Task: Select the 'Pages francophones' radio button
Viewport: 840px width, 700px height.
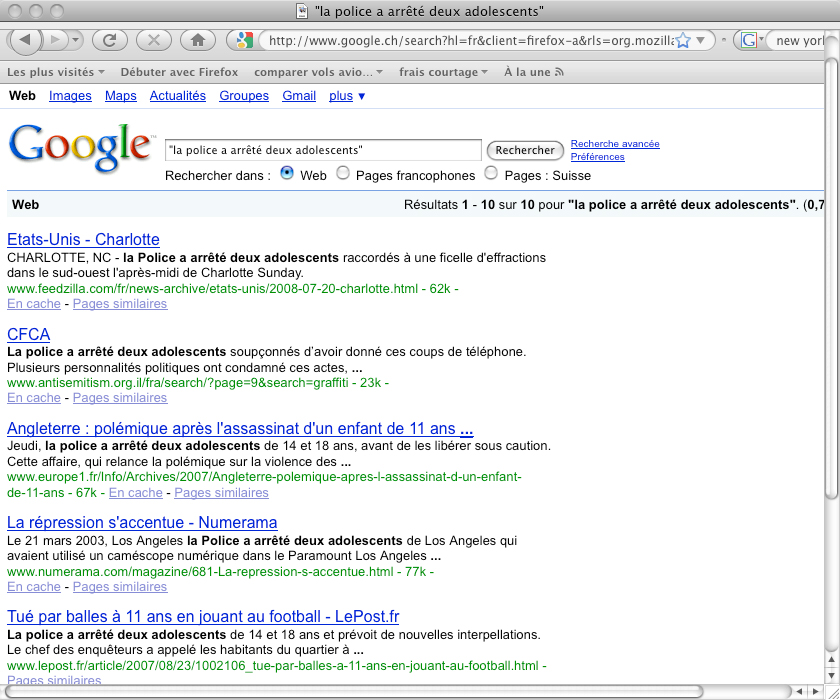Action: click(x=343, y=173)
